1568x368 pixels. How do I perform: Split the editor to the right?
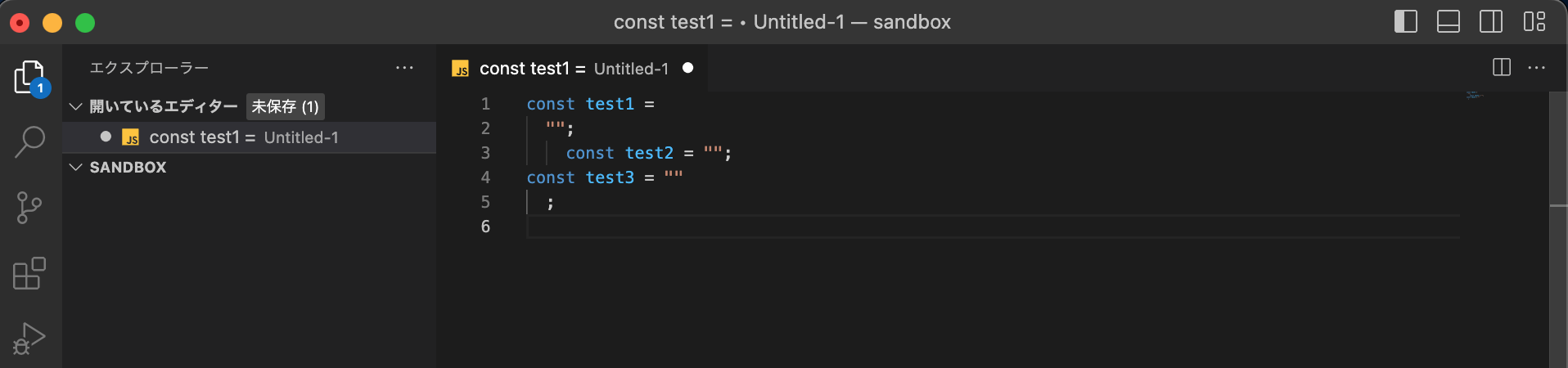click(1502, 68)
